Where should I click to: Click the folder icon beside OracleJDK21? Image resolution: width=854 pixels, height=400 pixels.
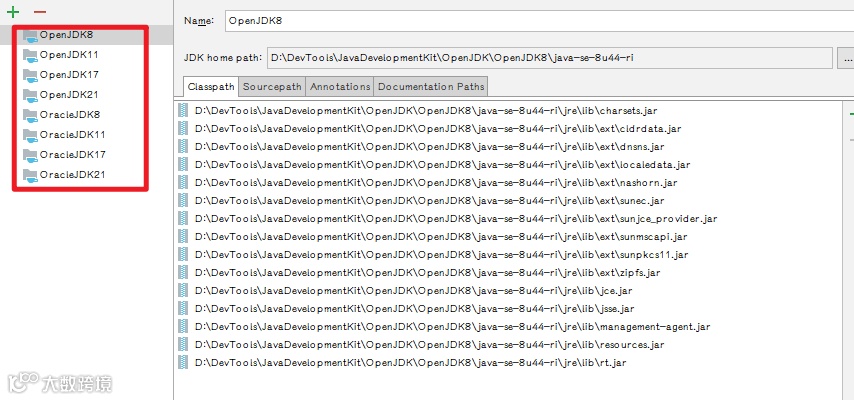[30, 175]
